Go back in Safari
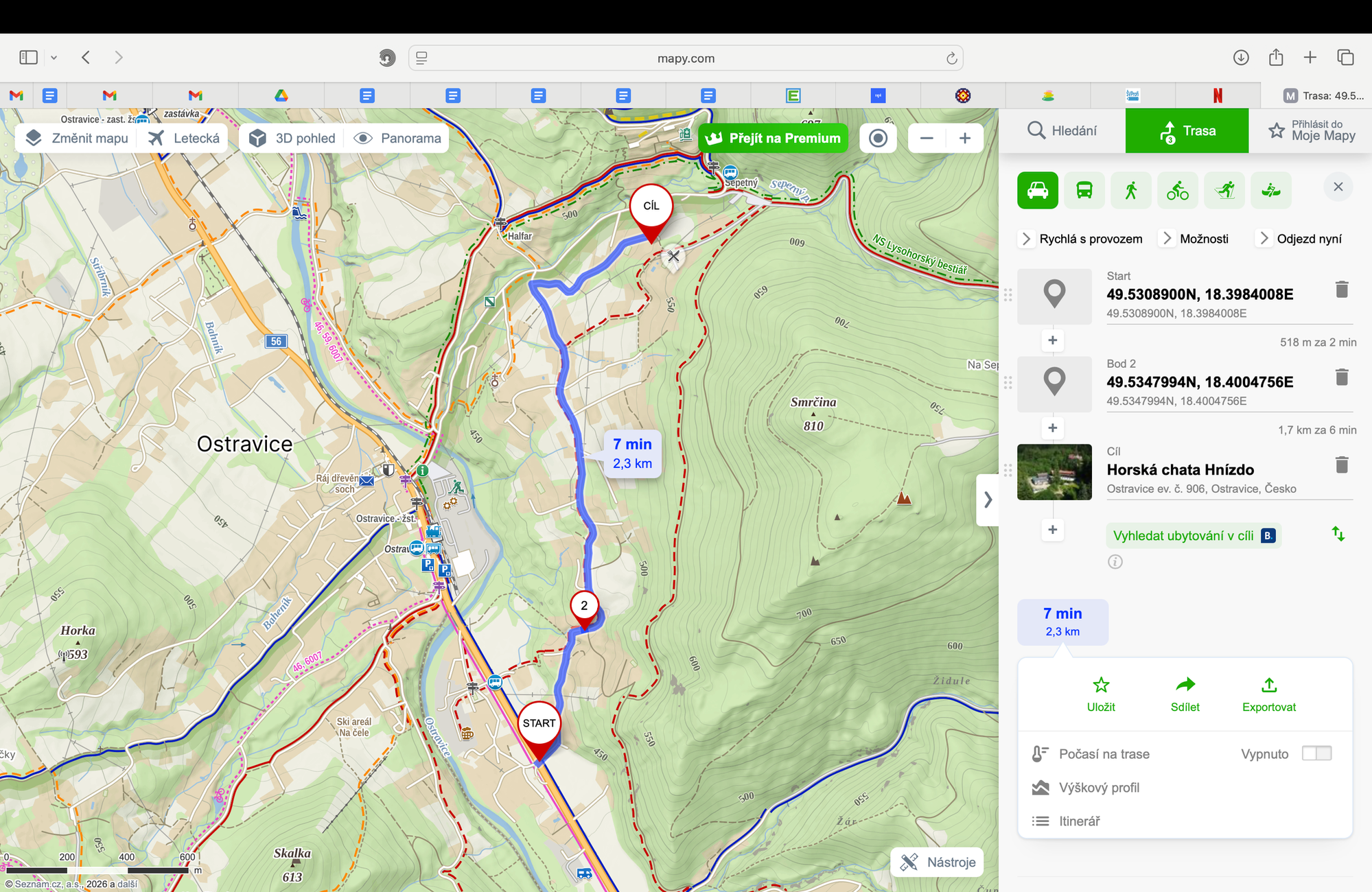 [x=86, y=58]
